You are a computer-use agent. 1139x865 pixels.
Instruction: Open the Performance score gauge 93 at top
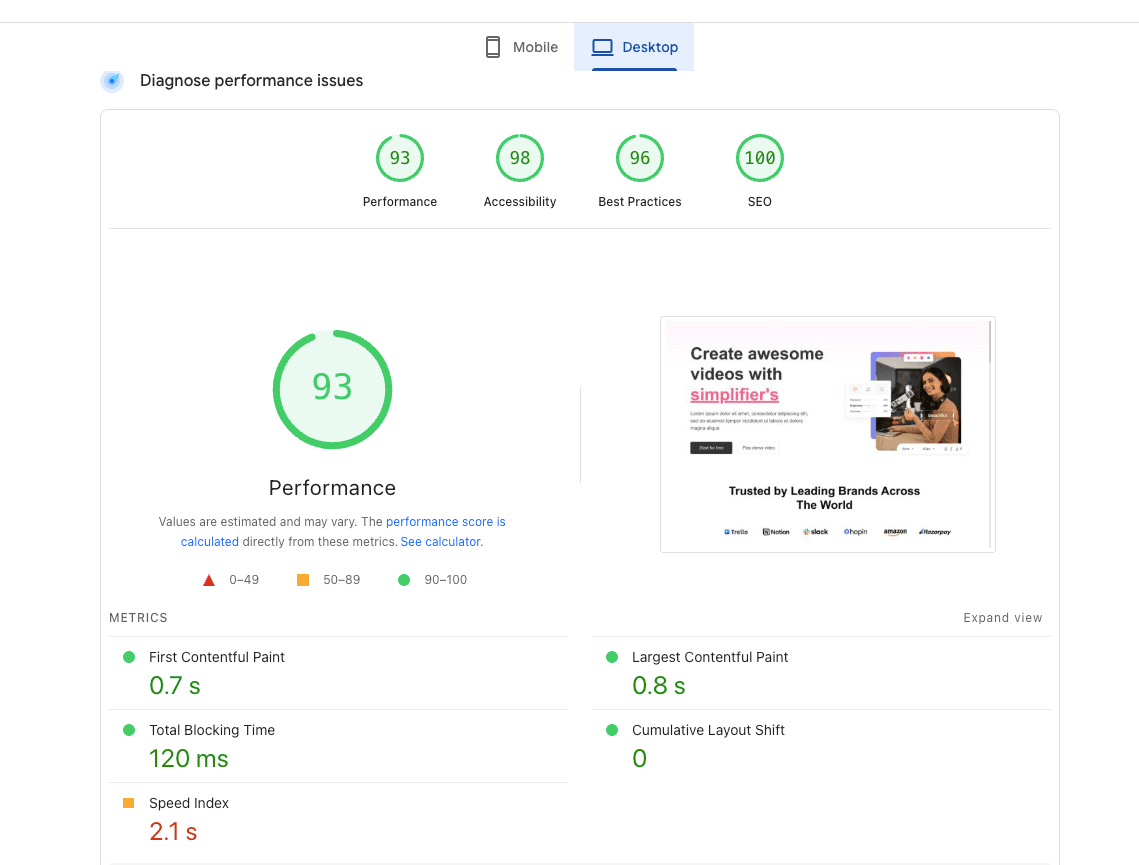click(x=400, y=158)
